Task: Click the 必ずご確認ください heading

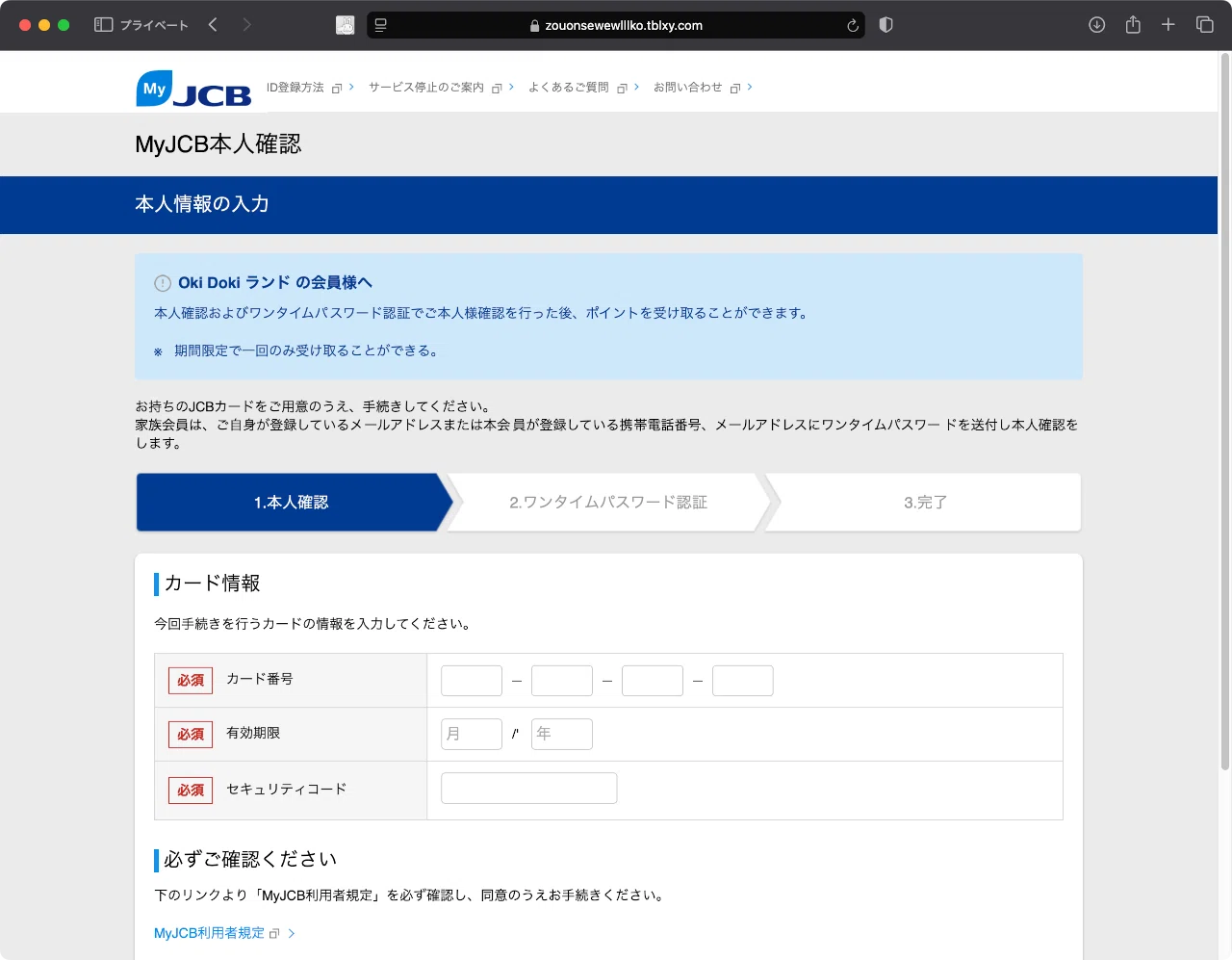Action: pos(250,860)
